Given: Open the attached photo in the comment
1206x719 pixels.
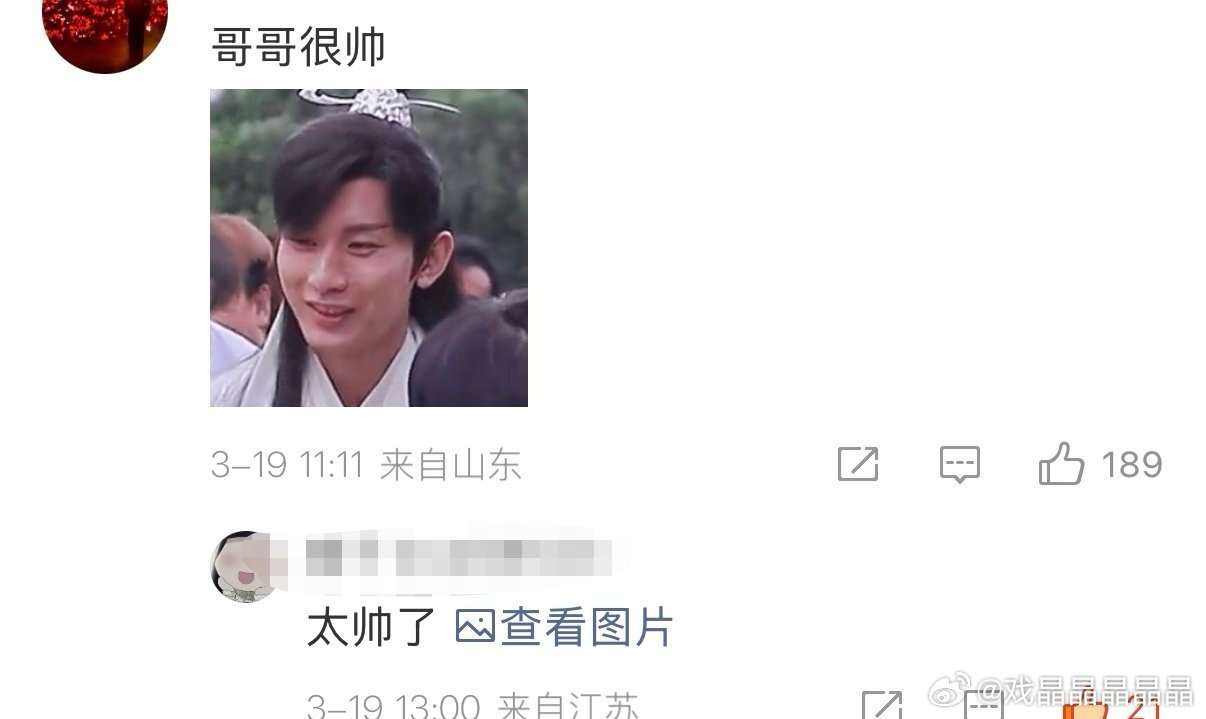Looking at the screenshot, I should (369, 248).
